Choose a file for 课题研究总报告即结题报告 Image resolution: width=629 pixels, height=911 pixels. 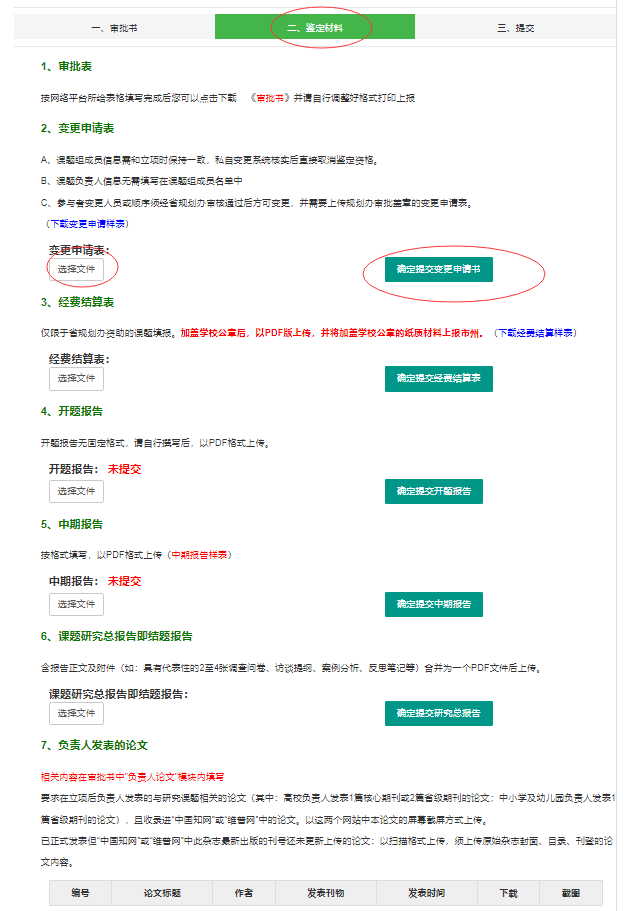pos(76,713)
